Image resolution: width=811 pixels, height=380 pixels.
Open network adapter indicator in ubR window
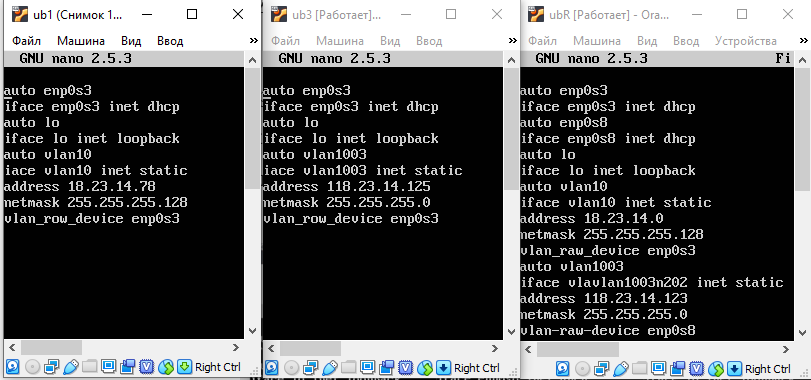(x=602, y=369)
